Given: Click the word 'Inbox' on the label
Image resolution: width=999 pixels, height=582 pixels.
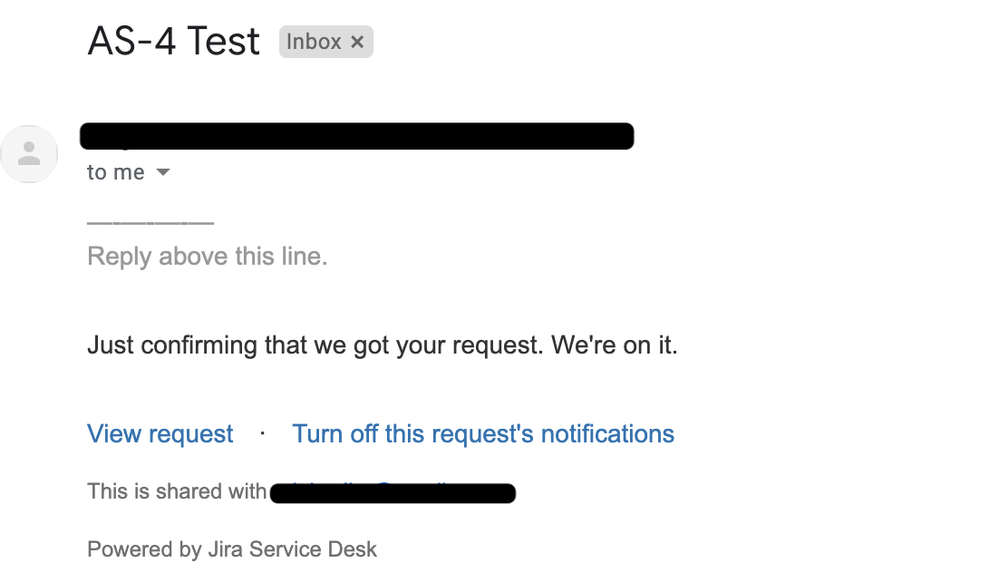Looking at the screenshot, I should pyautogui.click(x=311, y=42).
